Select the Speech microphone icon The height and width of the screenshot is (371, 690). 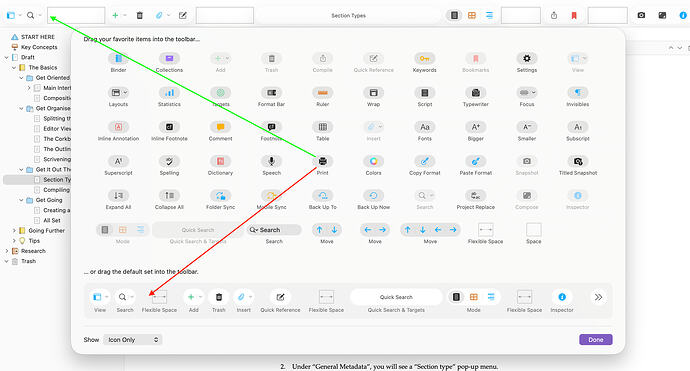click(271, 162)
